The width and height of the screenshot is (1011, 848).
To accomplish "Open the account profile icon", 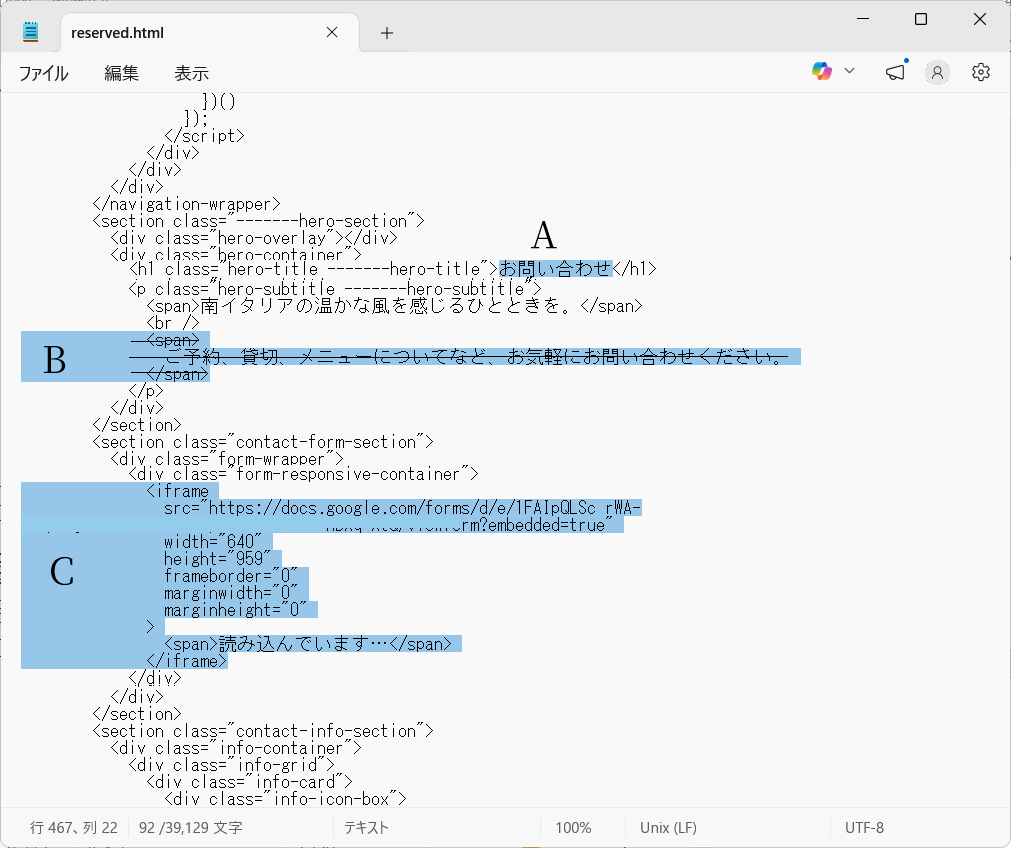I will pos(937,72).
